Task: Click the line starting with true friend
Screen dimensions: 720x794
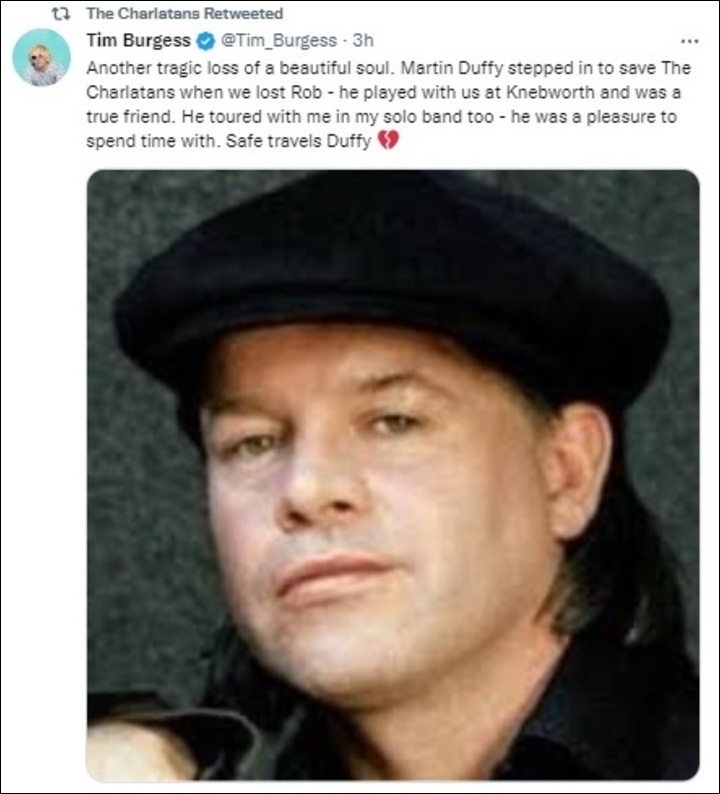Action: [381, 116]
